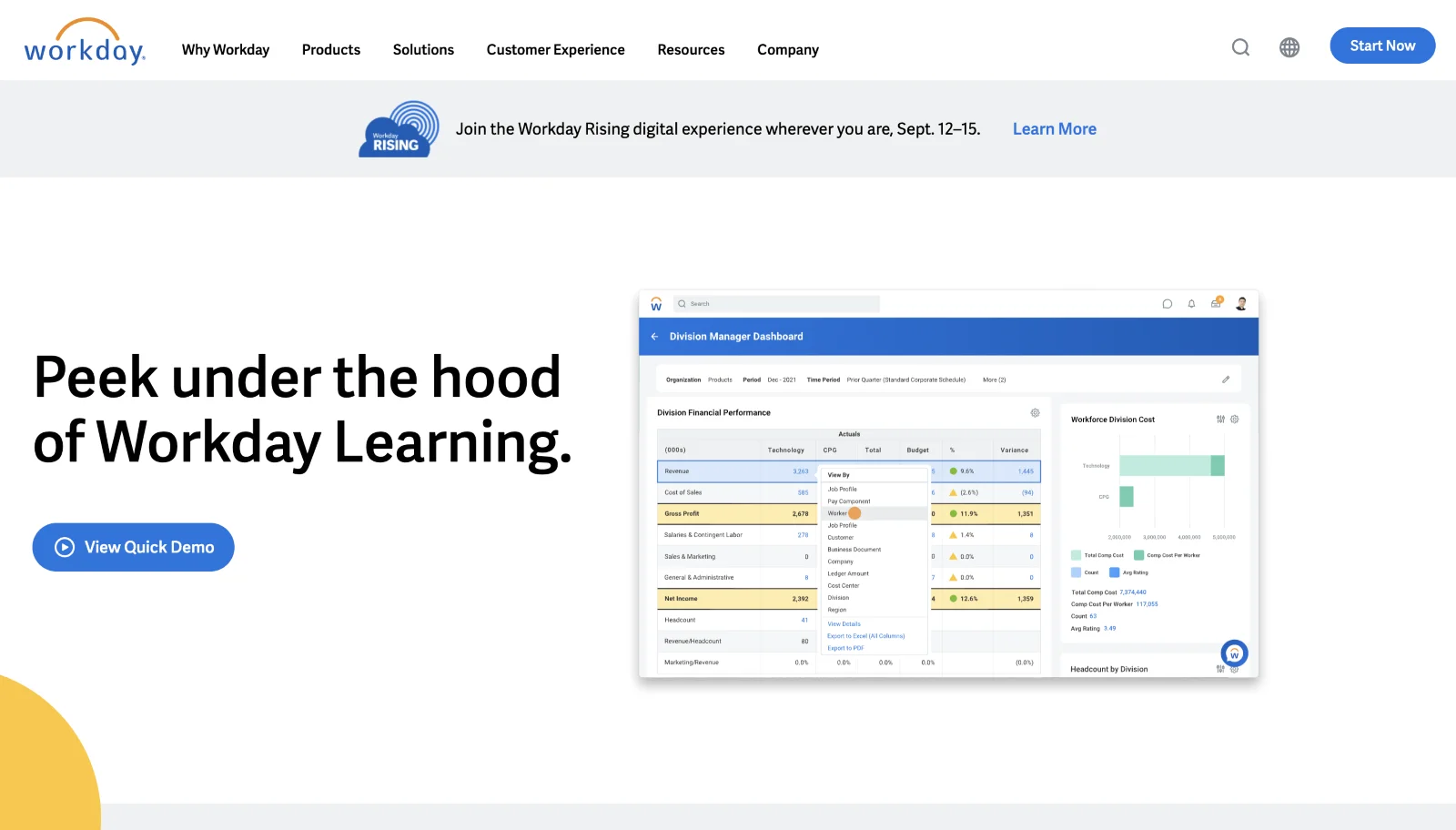This screenshot has width=1456, height=830.
Task: Click the Avg Rating legend swatch
Action: coord(1114,572)
